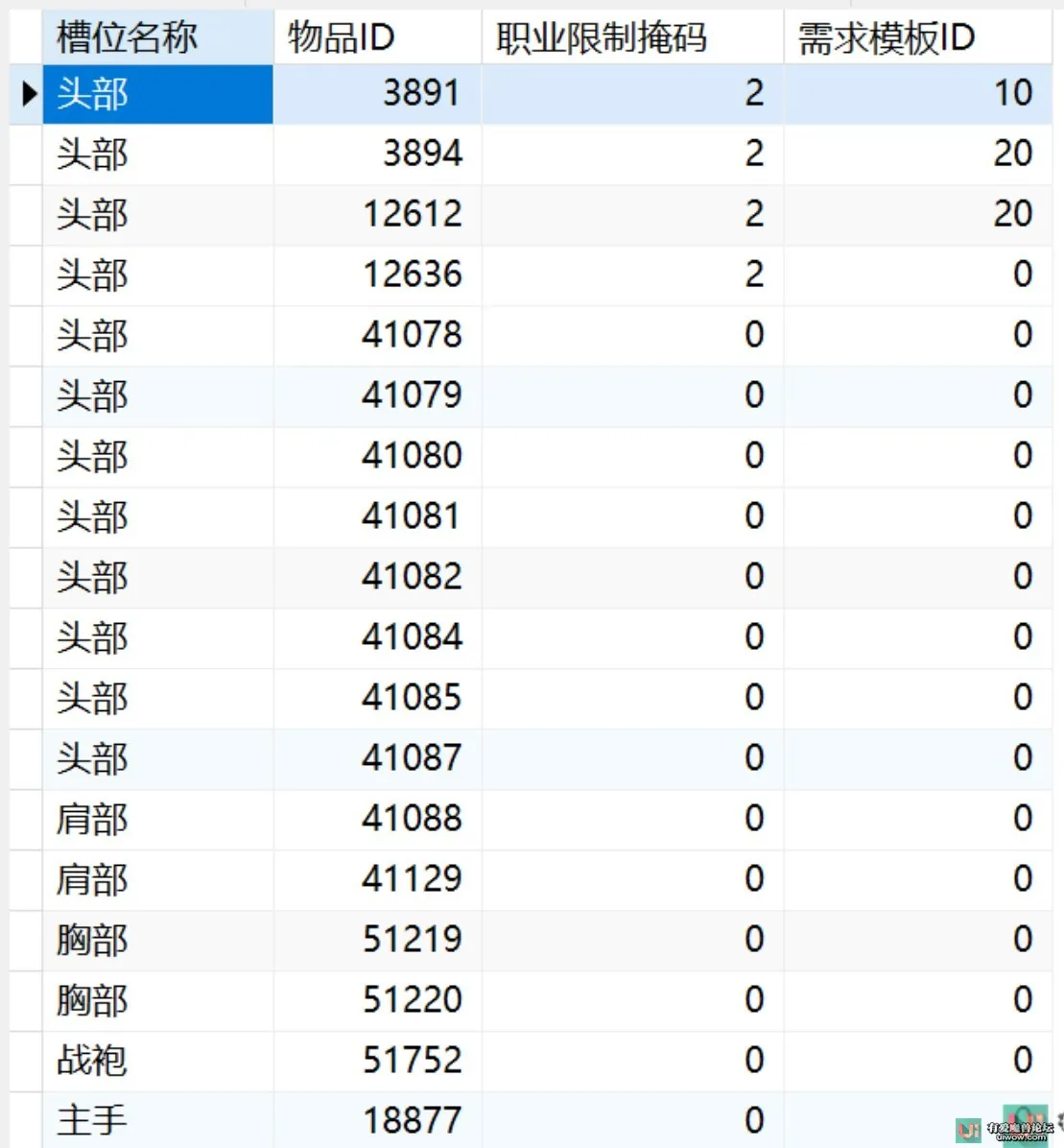Image resolution: width=1064 pixels, height=1148 pixels.
Task: Sort by 物品ID column header
Action: (378, 37)
